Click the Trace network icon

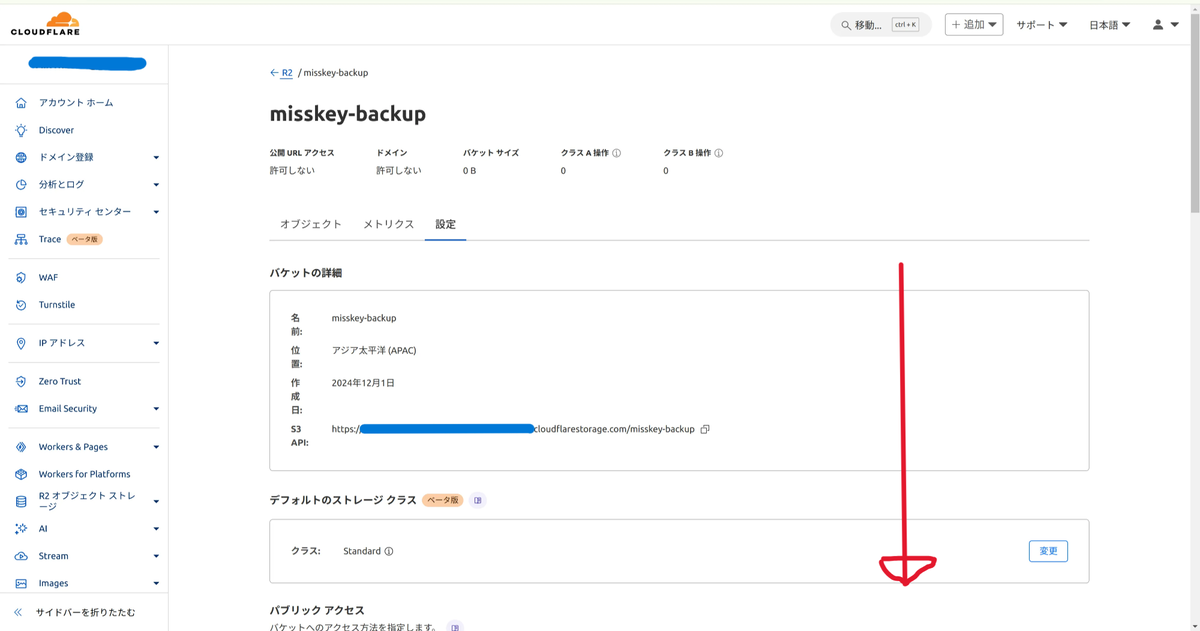pyautogui.click(x=21, y=240)
